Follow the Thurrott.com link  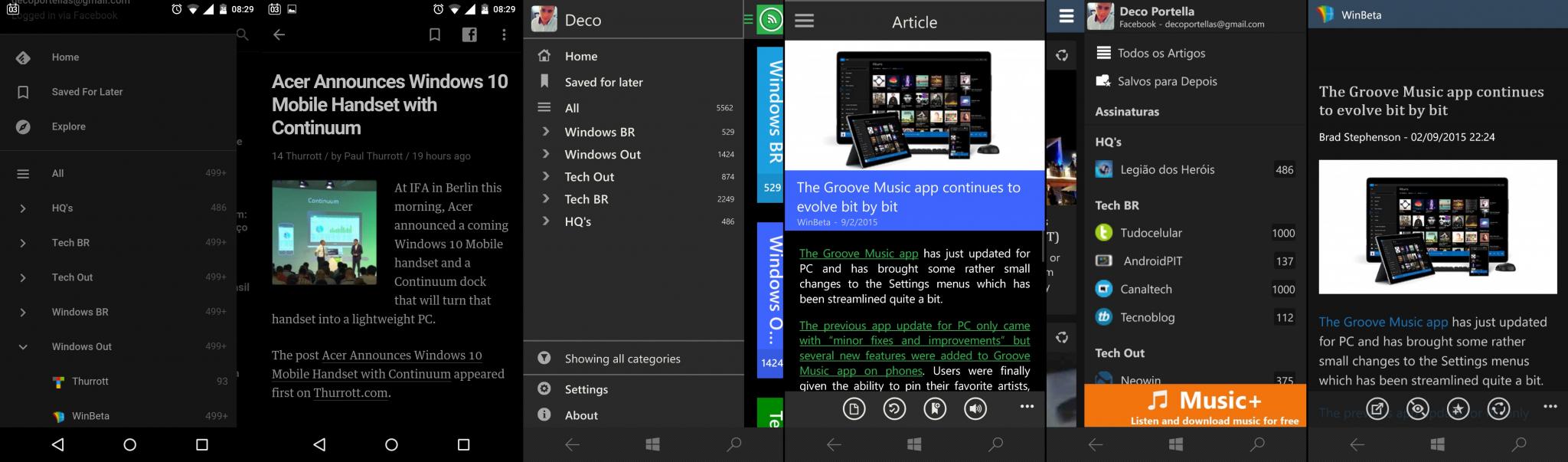tap(351, 393)
